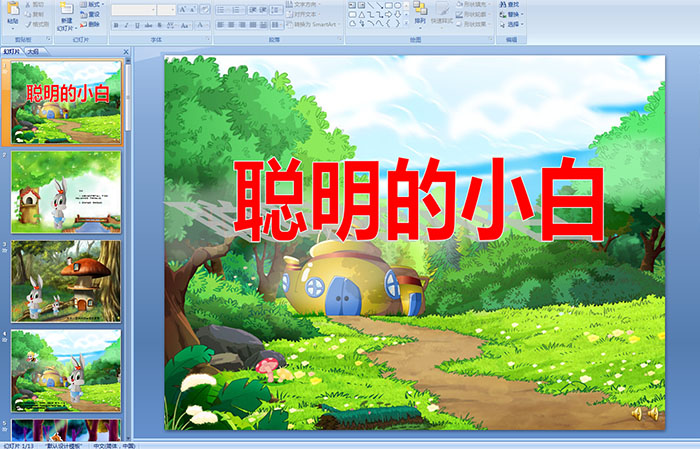Open the font size combo box

click(x=166, y=10)
